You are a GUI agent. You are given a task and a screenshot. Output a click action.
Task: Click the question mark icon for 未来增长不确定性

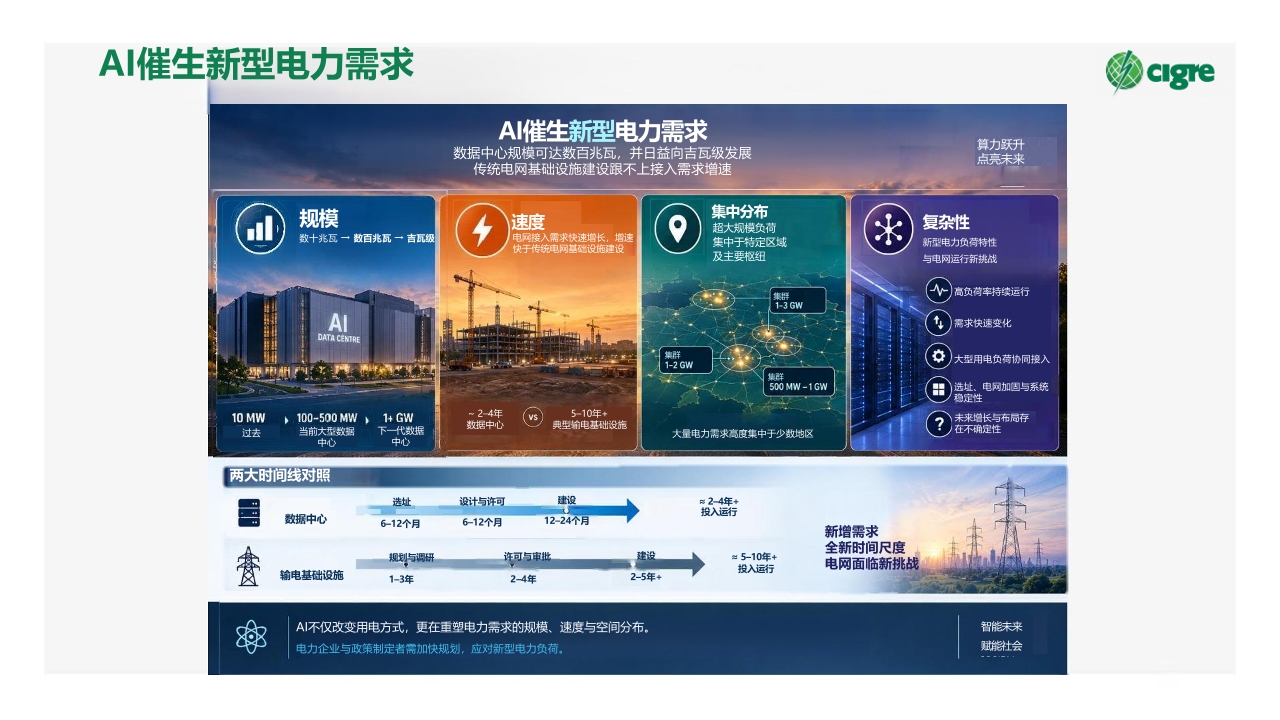coord(938,424)
